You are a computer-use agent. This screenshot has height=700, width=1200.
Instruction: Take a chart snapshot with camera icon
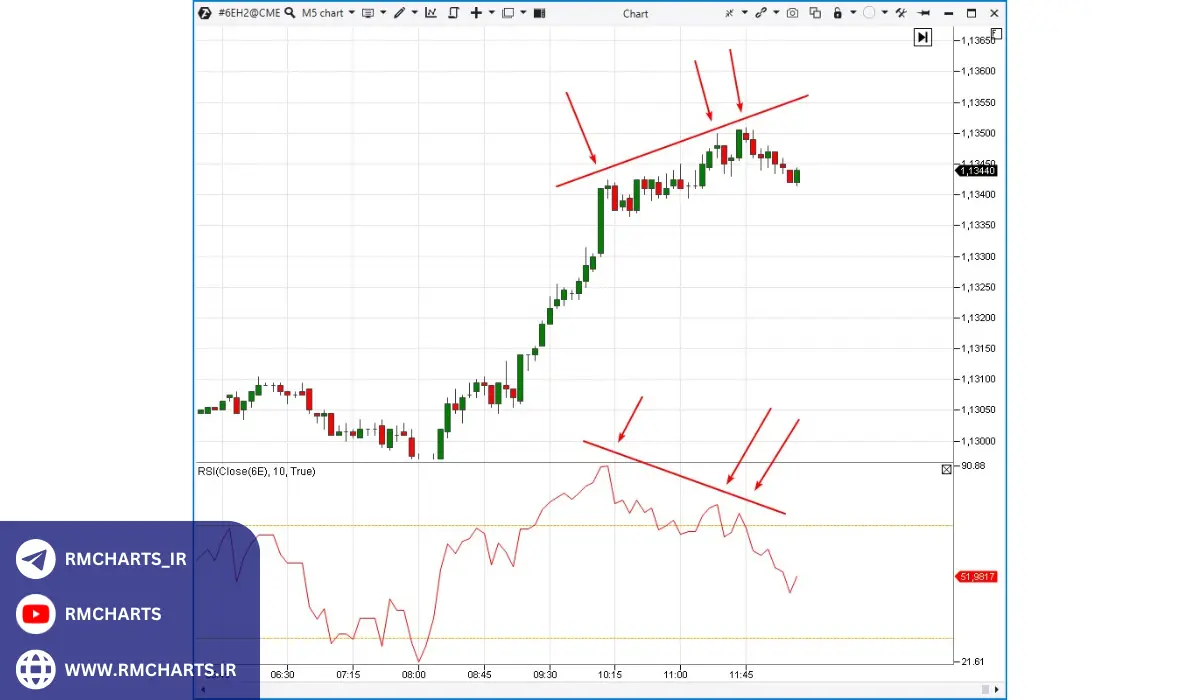[x=792, y=13]
